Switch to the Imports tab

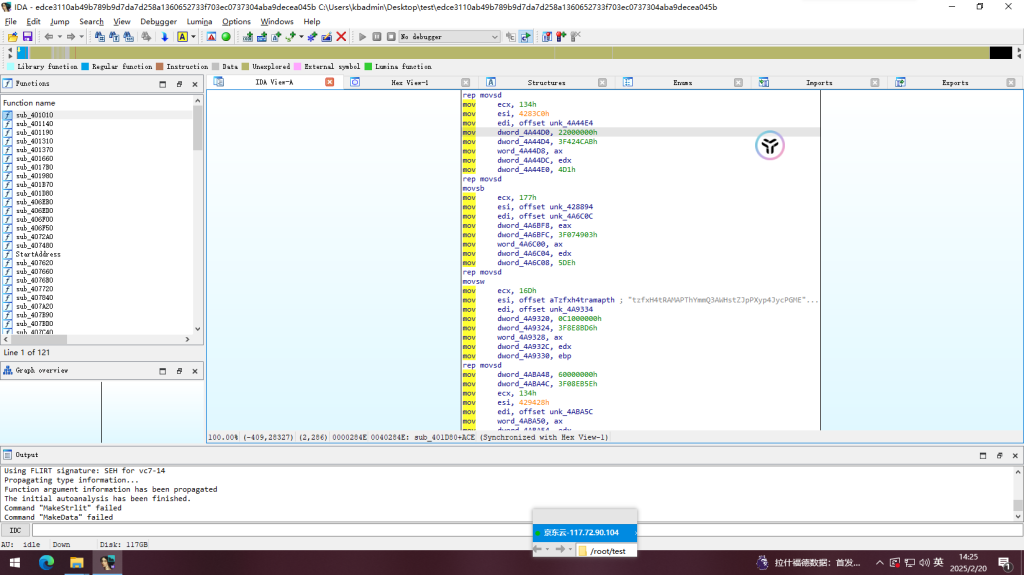(819, 83)
